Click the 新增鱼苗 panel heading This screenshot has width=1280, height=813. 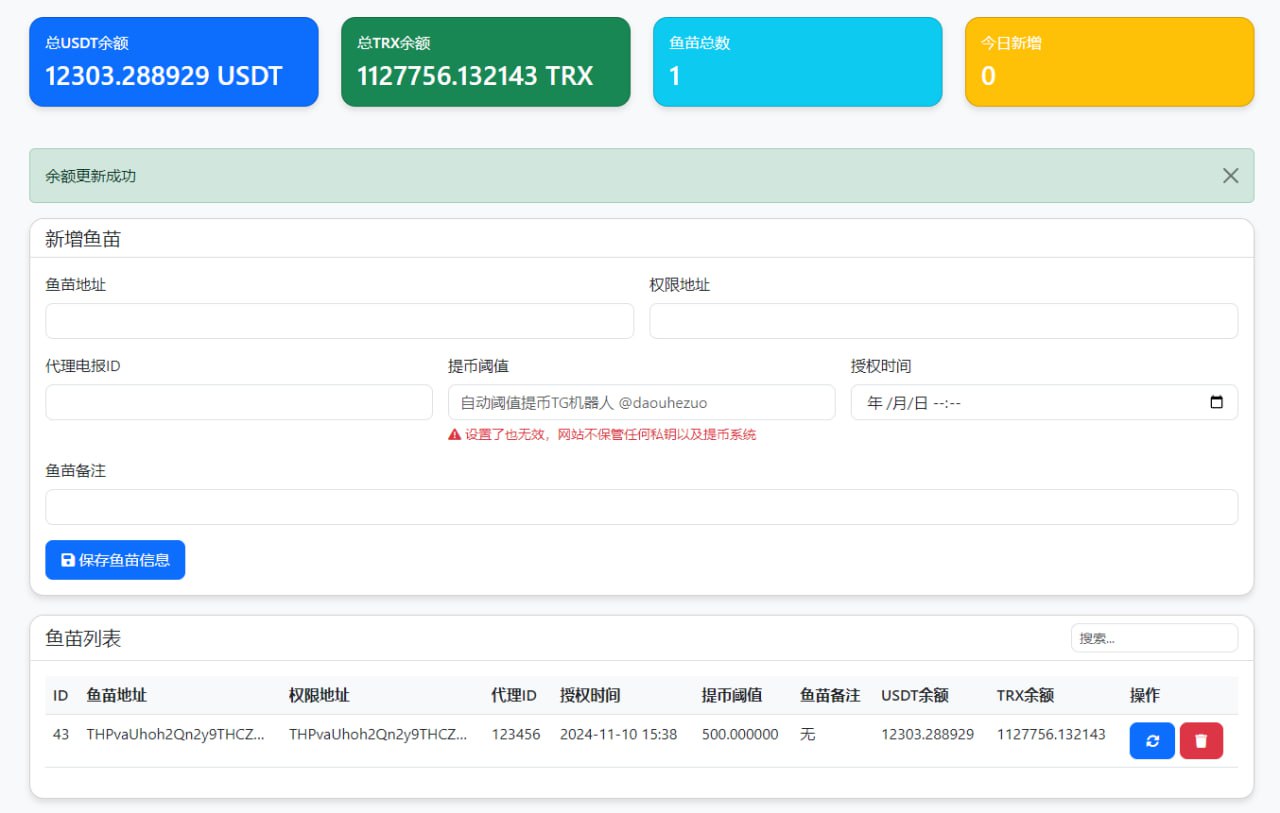tap(83, 239)
